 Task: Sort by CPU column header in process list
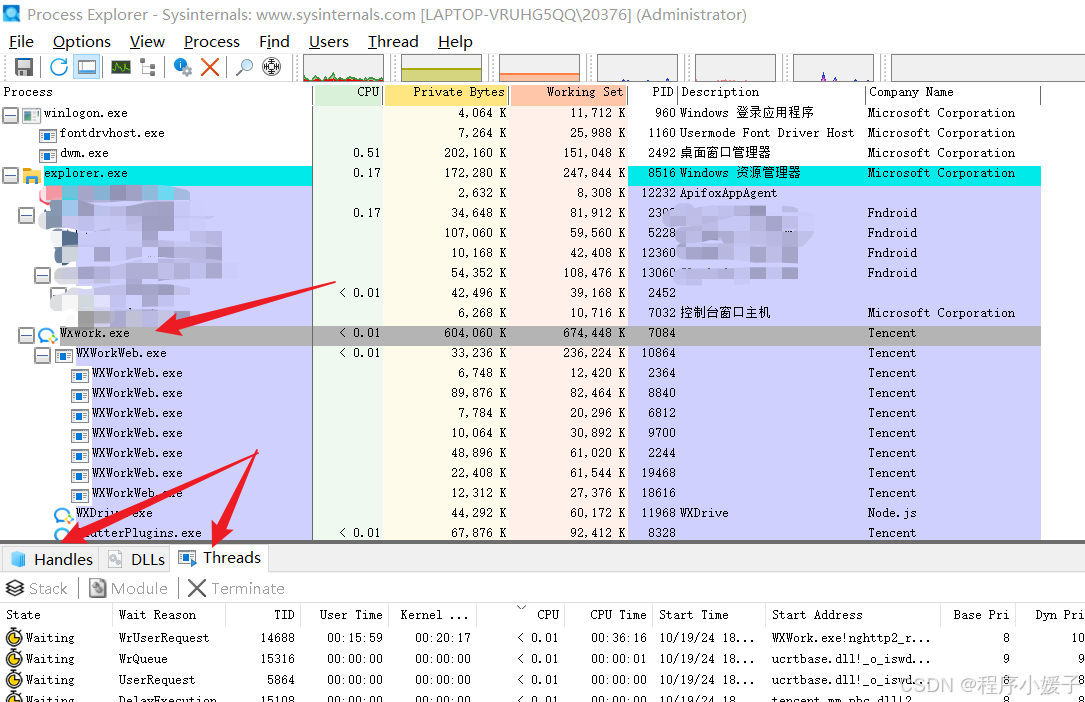point(348,92)
